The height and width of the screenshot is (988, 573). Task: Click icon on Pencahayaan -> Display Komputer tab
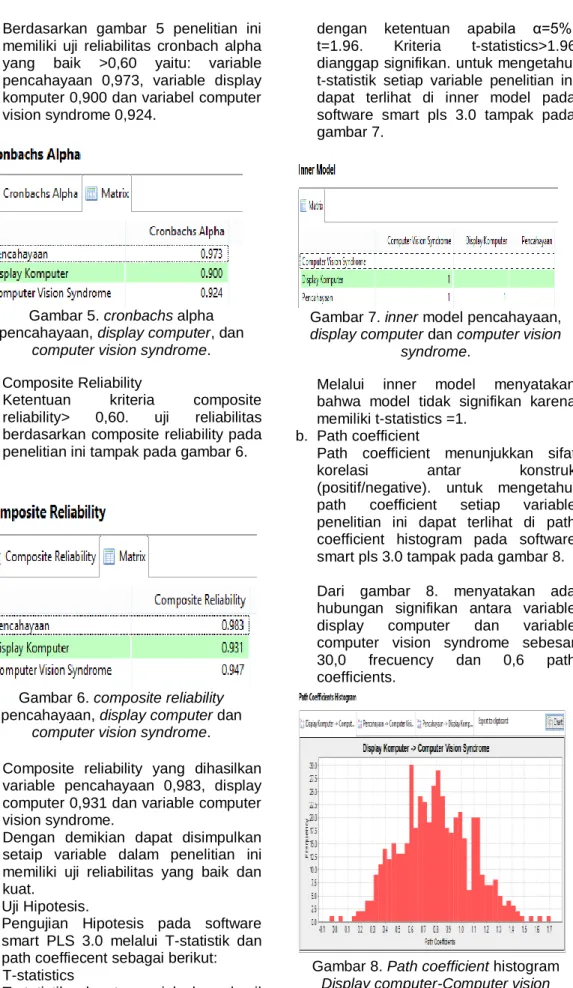(x=419, y=724)
